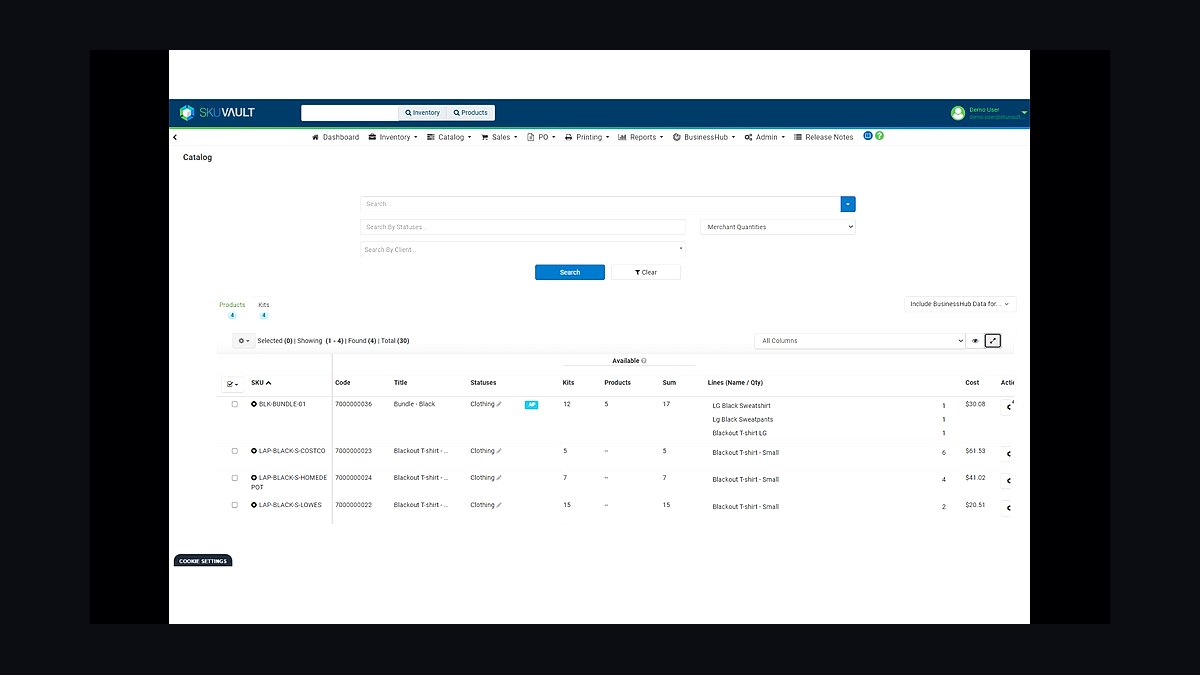This screenshot has height=675, width=1200.
Task: Click the Demo User avatar icon
Action: pyautogui.click(x=958, y=113)
